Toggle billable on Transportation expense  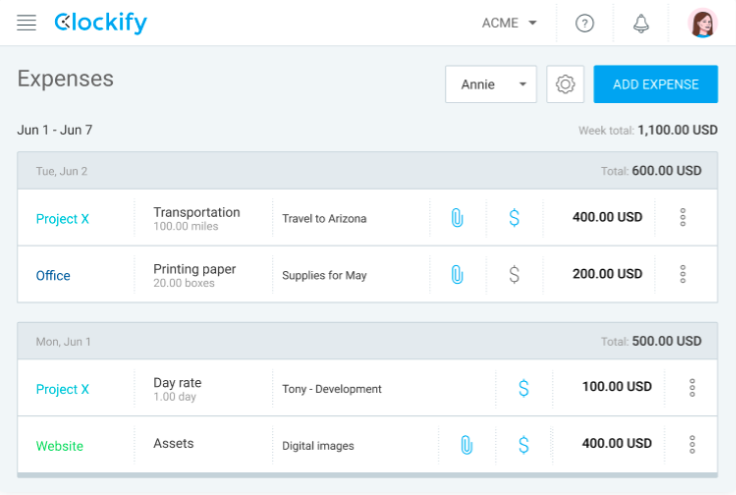pos(514,218)
